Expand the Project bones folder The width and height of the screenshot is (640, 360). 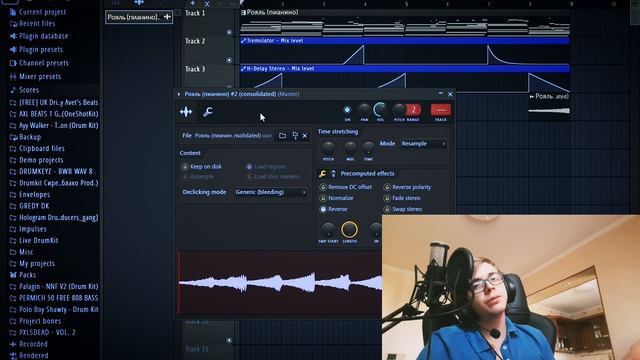pos(36,321)
